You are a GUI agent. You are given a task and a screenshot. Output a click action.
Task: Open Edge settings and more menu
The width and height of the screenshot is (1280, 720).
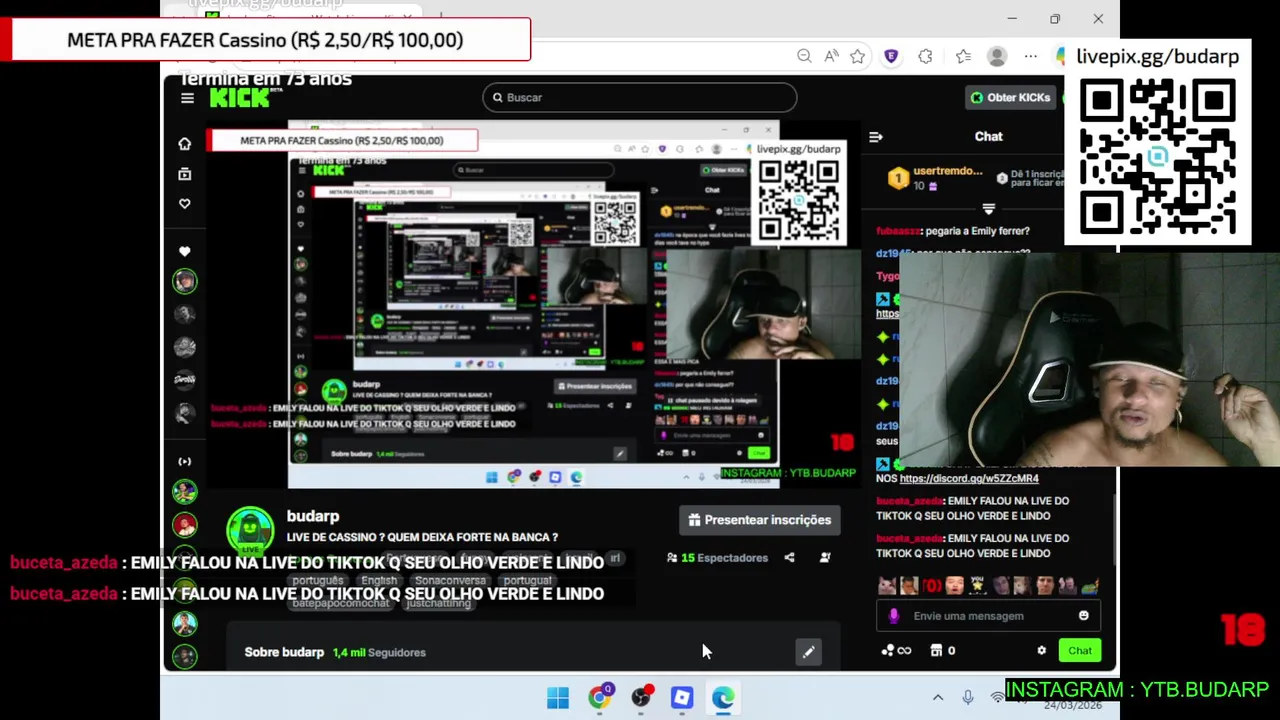pyautogui.click(x=1031, y=57)
